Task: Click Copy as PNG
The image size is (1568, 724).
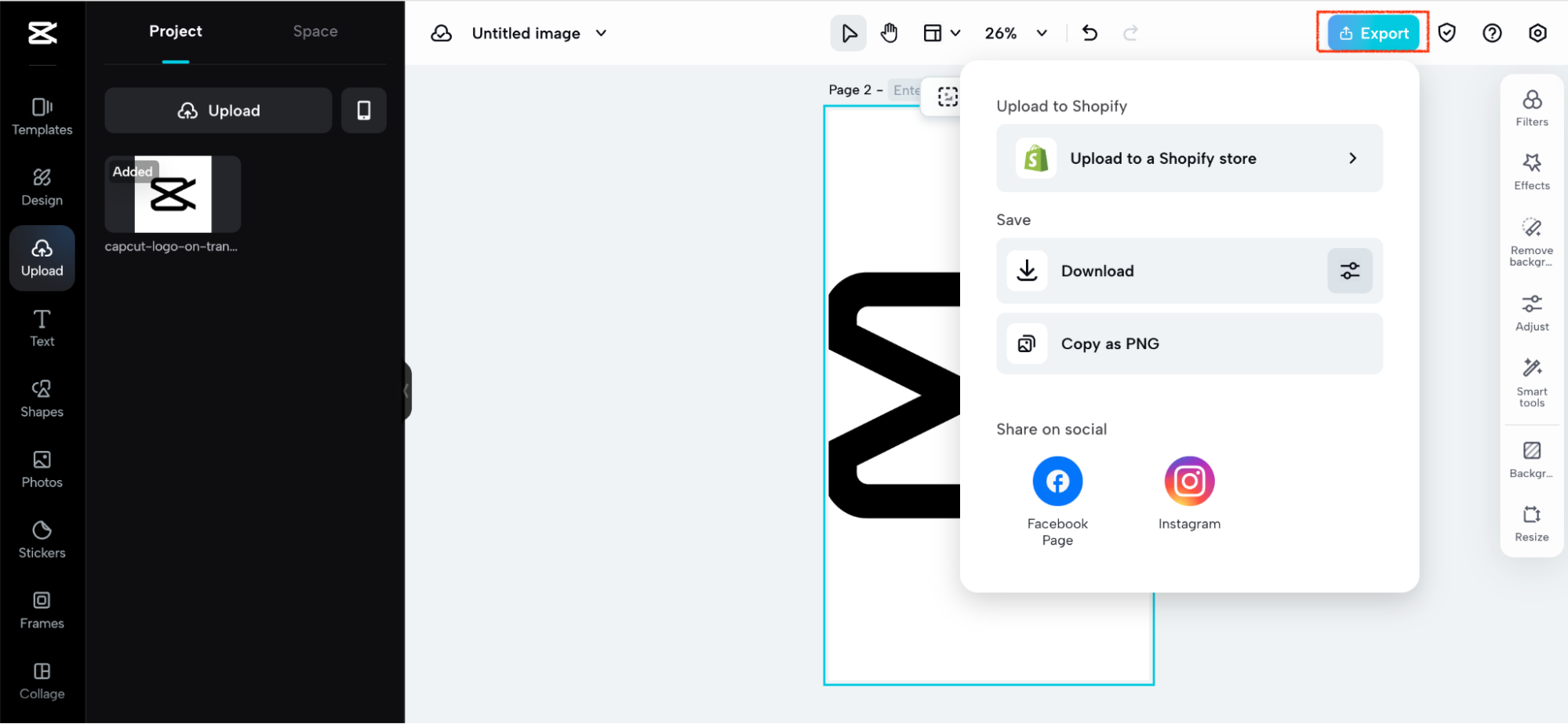Action: (x=1189, y=344)
